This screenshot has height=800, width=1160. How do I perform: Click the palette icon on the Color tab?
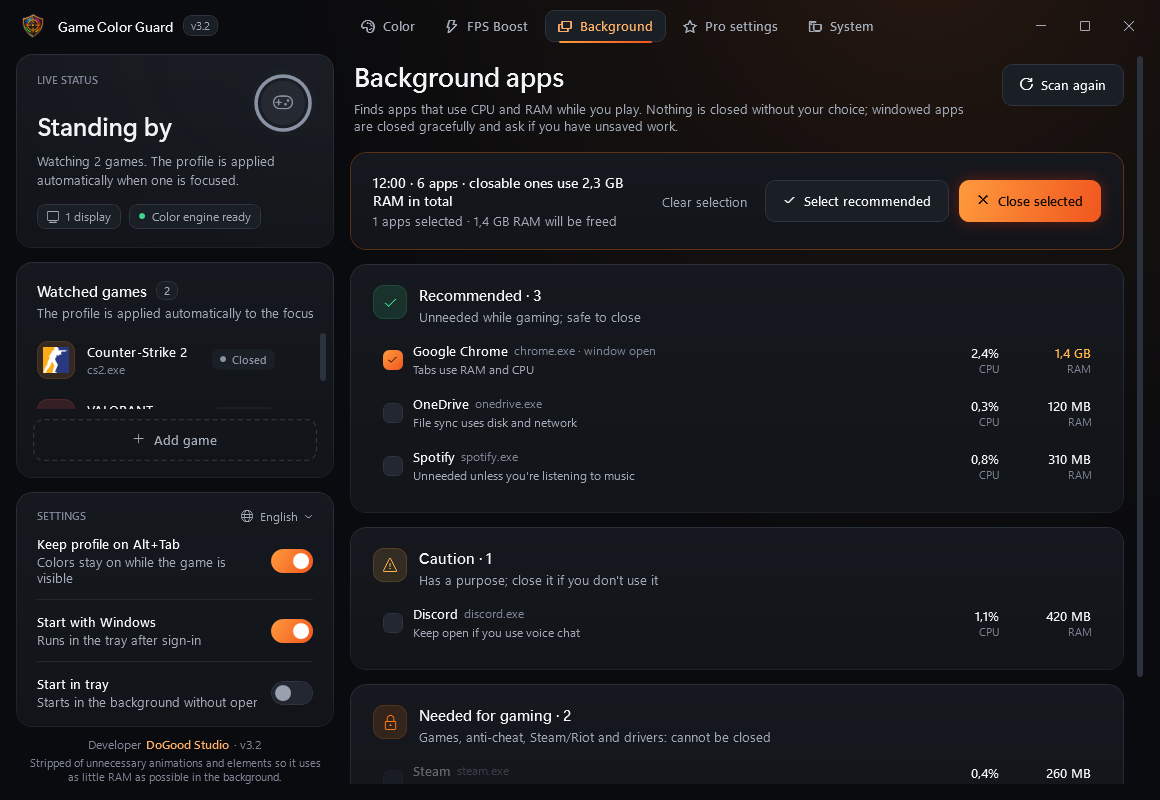click(368, 27)
